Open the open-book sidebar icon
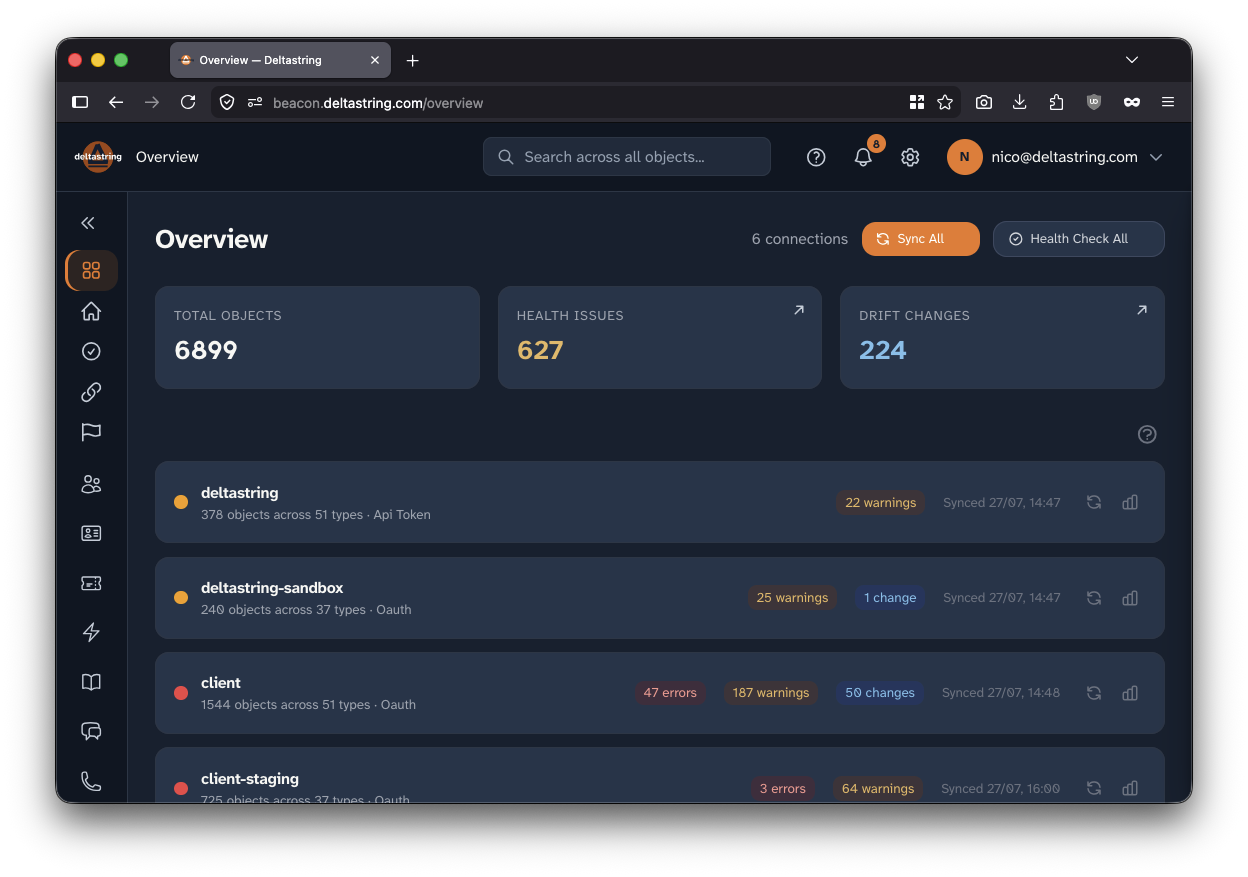Screen dimensions: 1248x877 pos(91,682)
